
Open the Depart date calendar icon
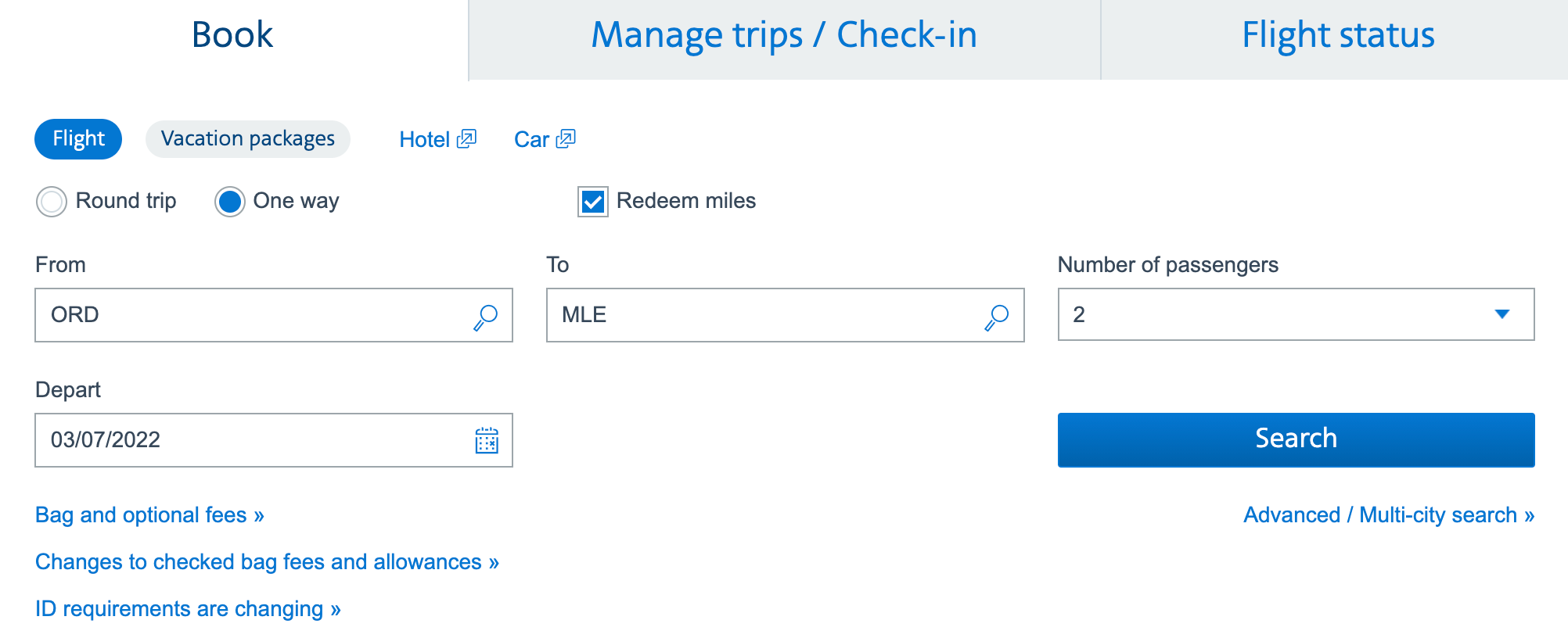(487, 441)
